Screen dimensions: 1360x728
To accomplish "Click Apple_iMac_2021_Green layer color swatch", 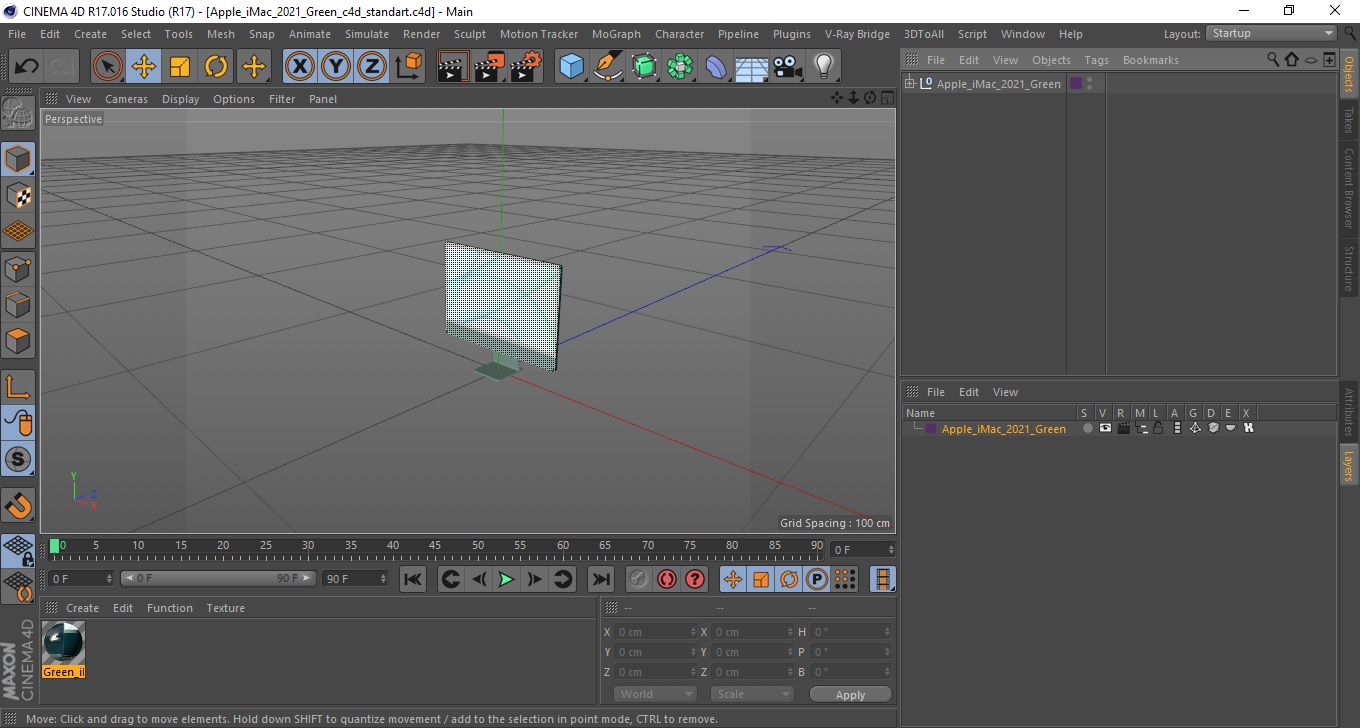I will tap(931, 428).
